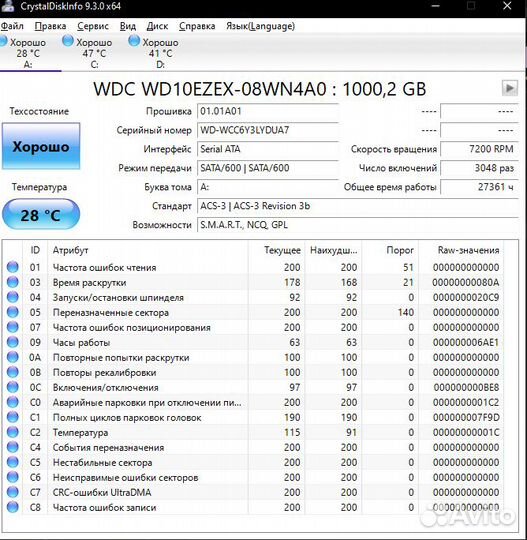Click the Наихудш... column header

click(x=333, y=250)
